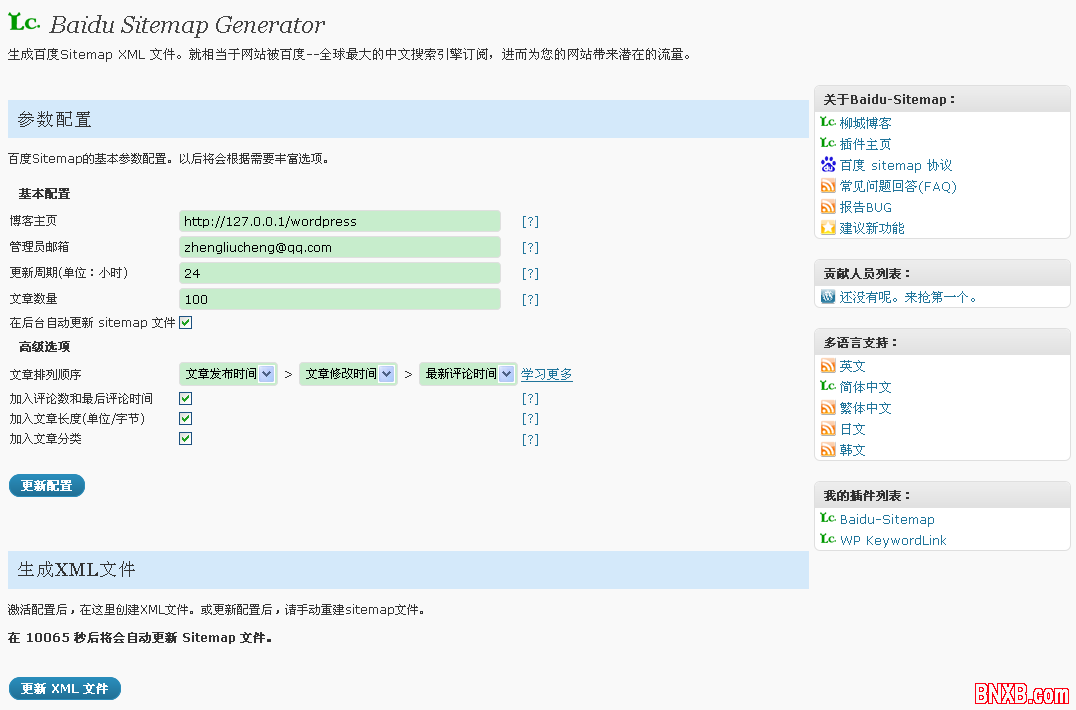Click the [?] help link for 加入文章分类
The height and width of the screenshot is (710, 1076).
(530, 440)
